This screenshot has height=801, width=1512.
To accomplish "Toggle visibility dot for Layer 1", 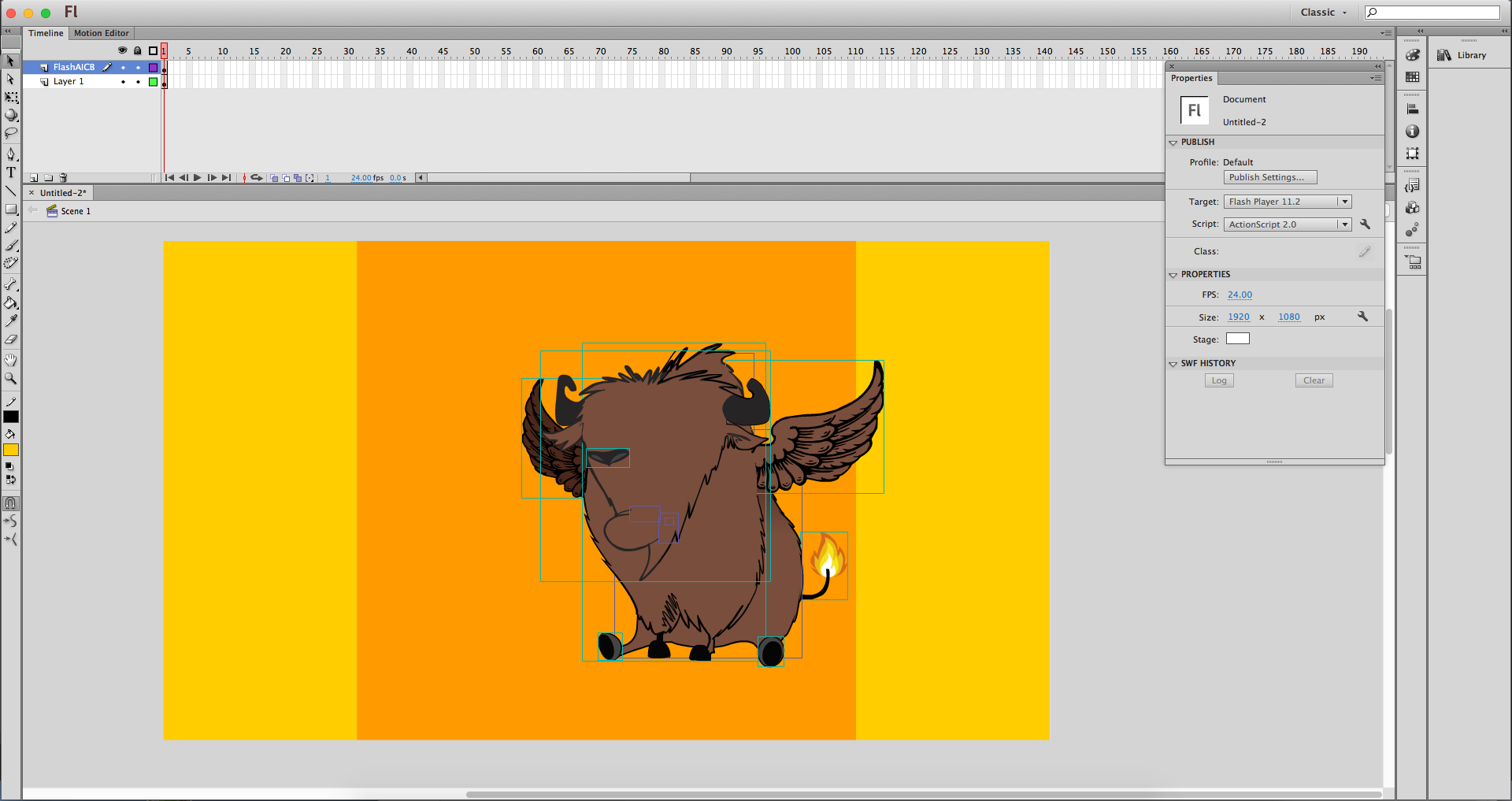I will [123, 82].
